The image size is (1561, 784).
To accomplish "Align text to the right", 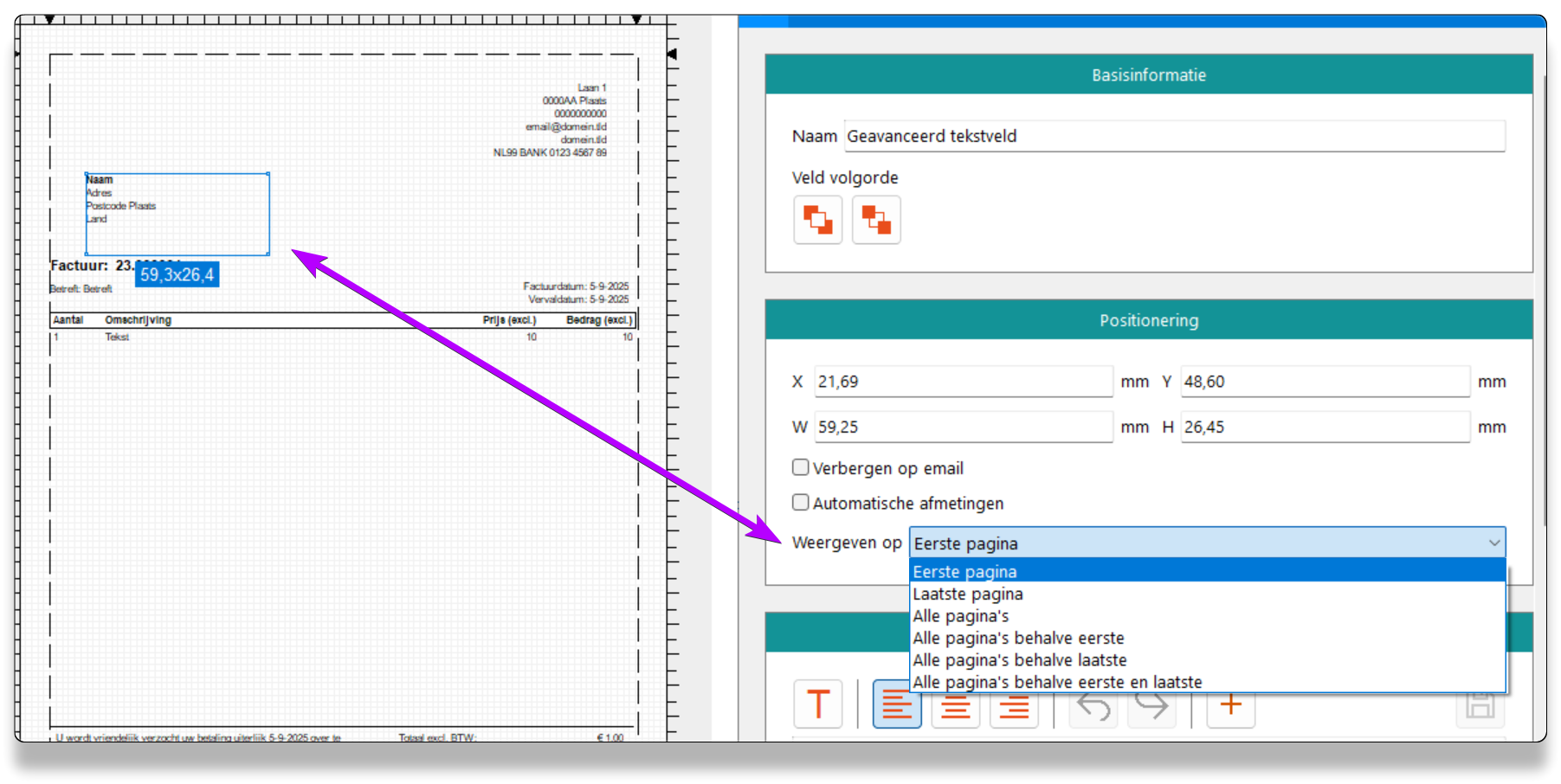I will (1013, 704).
